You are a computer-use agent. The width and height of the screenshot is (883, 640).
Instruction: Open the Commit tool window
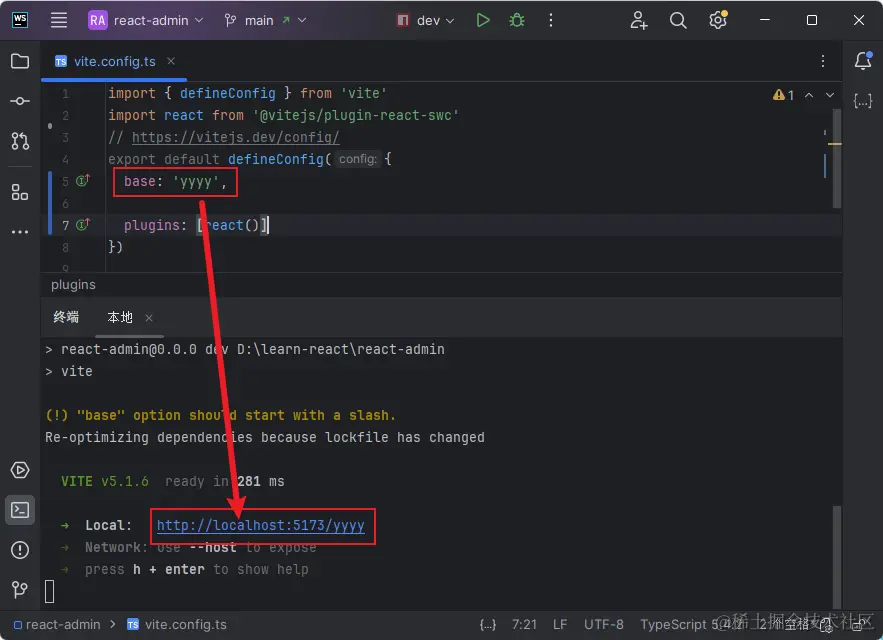[x=20, y=101]
